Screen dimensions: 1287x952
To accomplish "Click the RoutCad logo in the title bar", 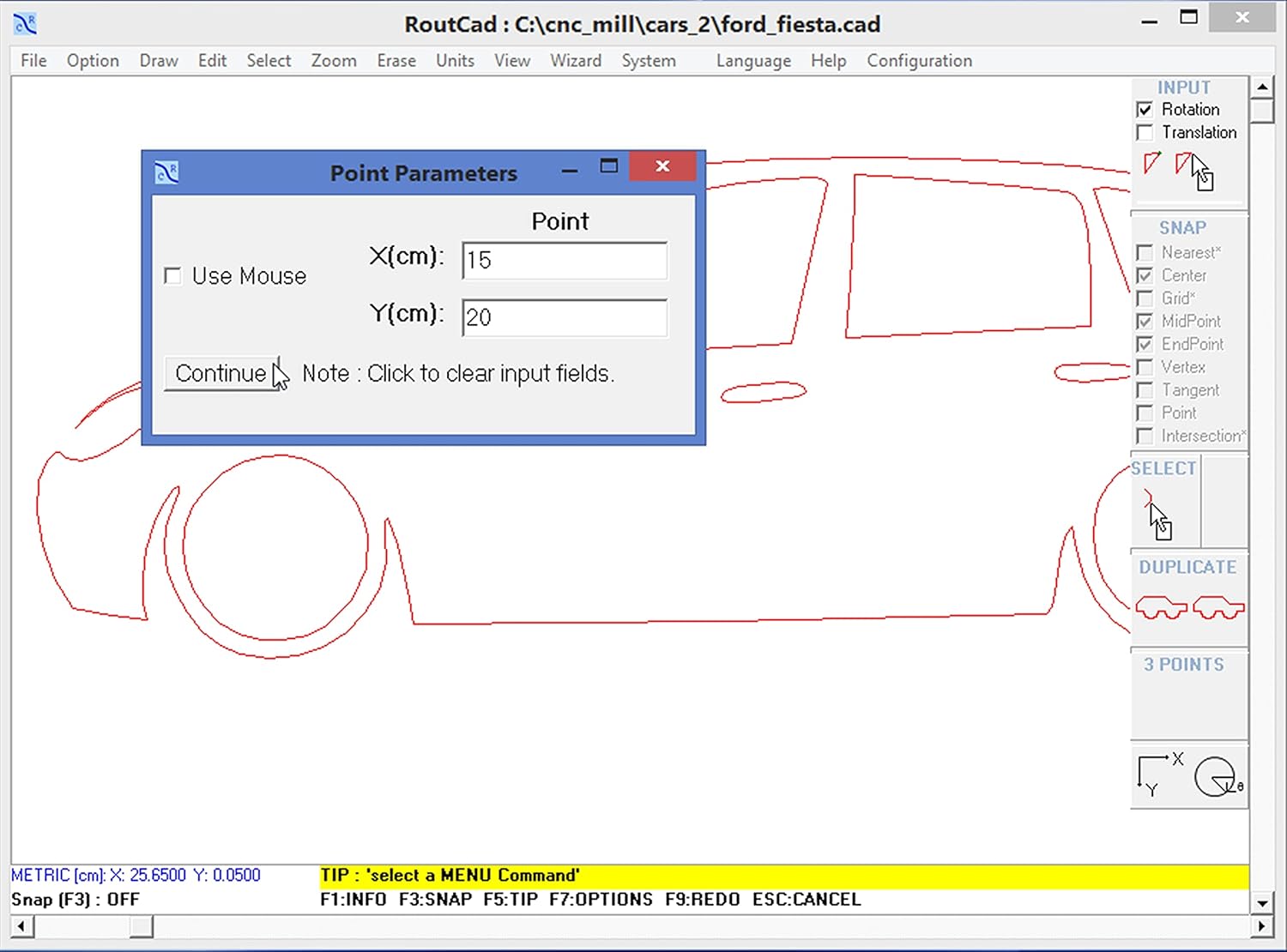I will [x=25, y=23].
